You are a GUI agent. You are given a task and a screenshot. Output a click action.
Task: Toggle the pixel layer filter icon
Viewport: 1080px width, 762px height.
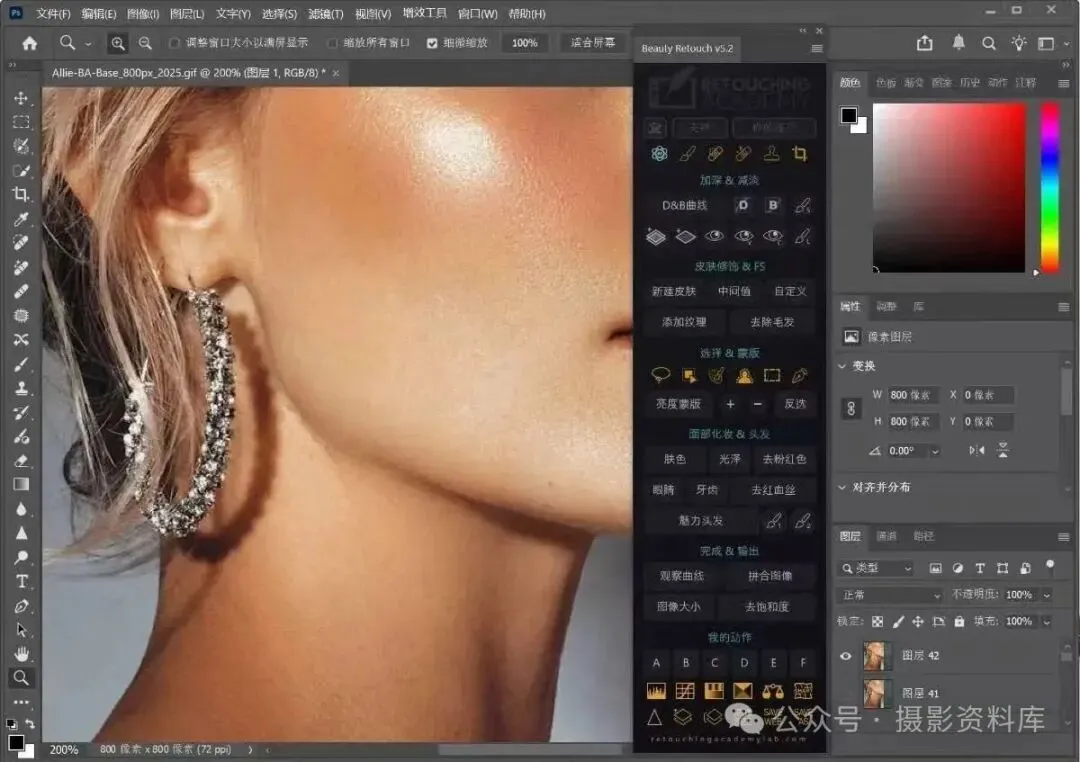click(x=935, y=568)
